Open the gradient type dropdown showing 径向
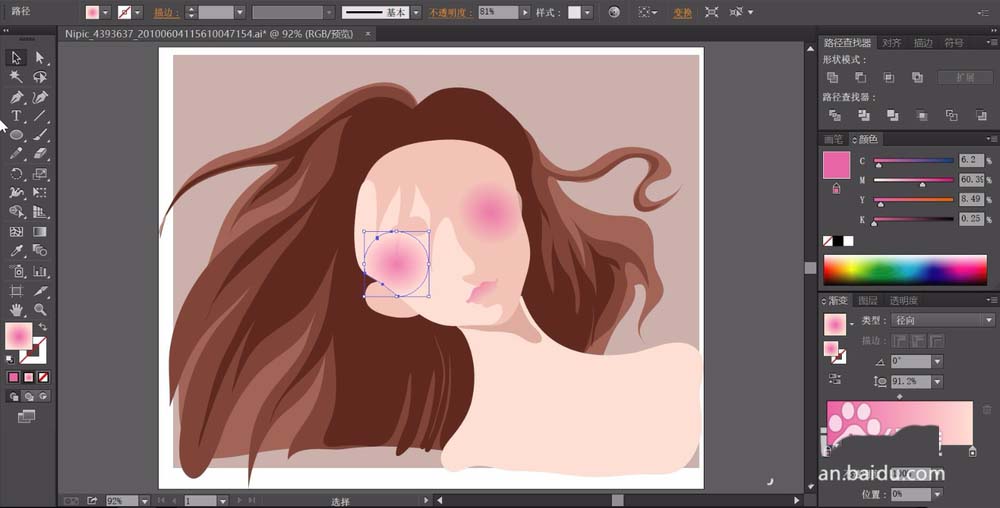The width and height of the screenshot is (1000, 508). click(x=941, y=320)
